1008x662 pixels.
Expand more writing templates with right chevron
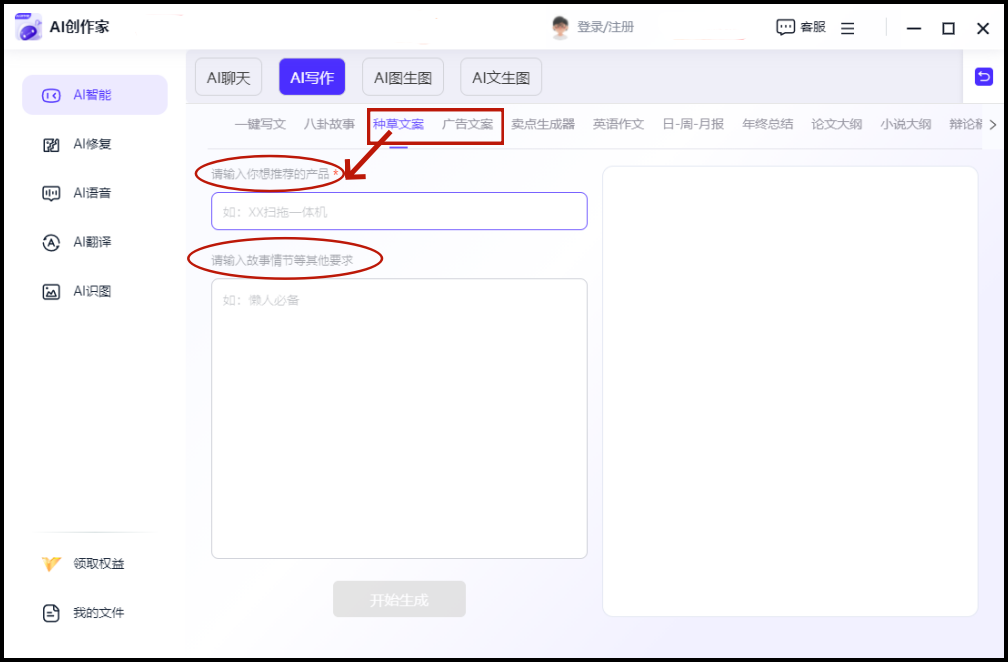pyautogui.click(x=993, y=124)
